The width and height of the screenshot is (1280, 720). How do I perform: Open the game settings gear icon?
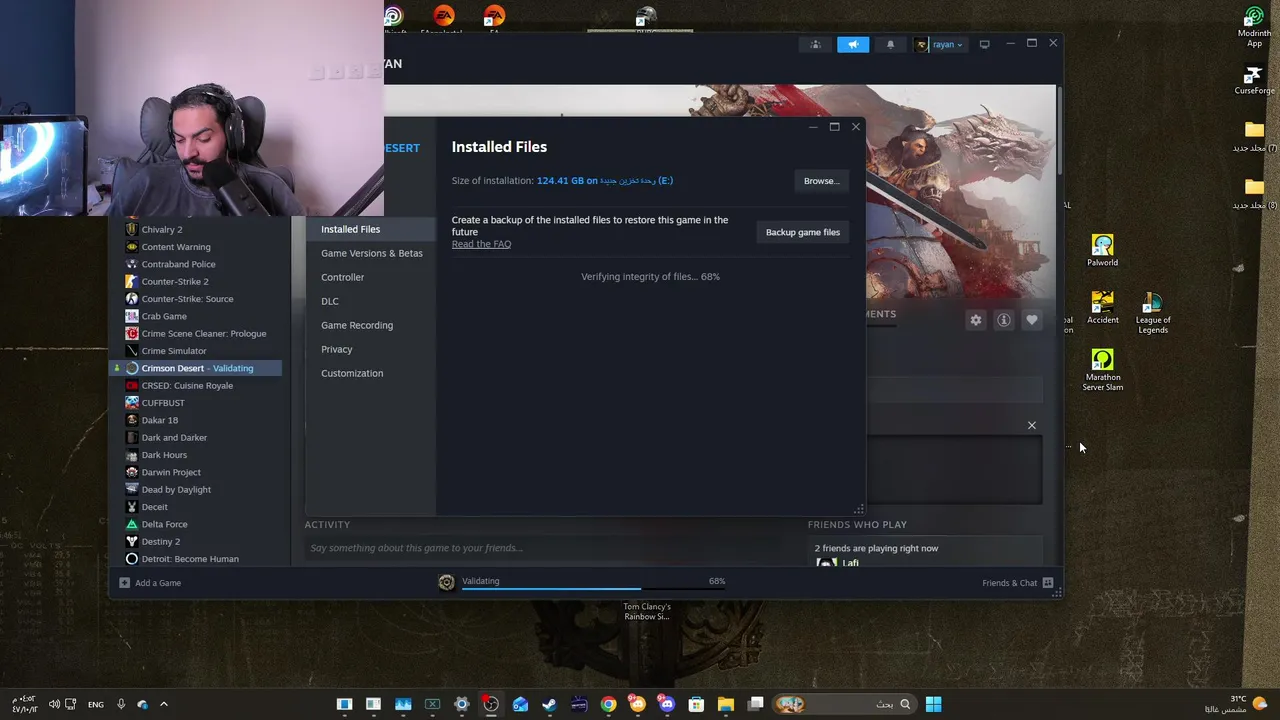tap(976, 320)
